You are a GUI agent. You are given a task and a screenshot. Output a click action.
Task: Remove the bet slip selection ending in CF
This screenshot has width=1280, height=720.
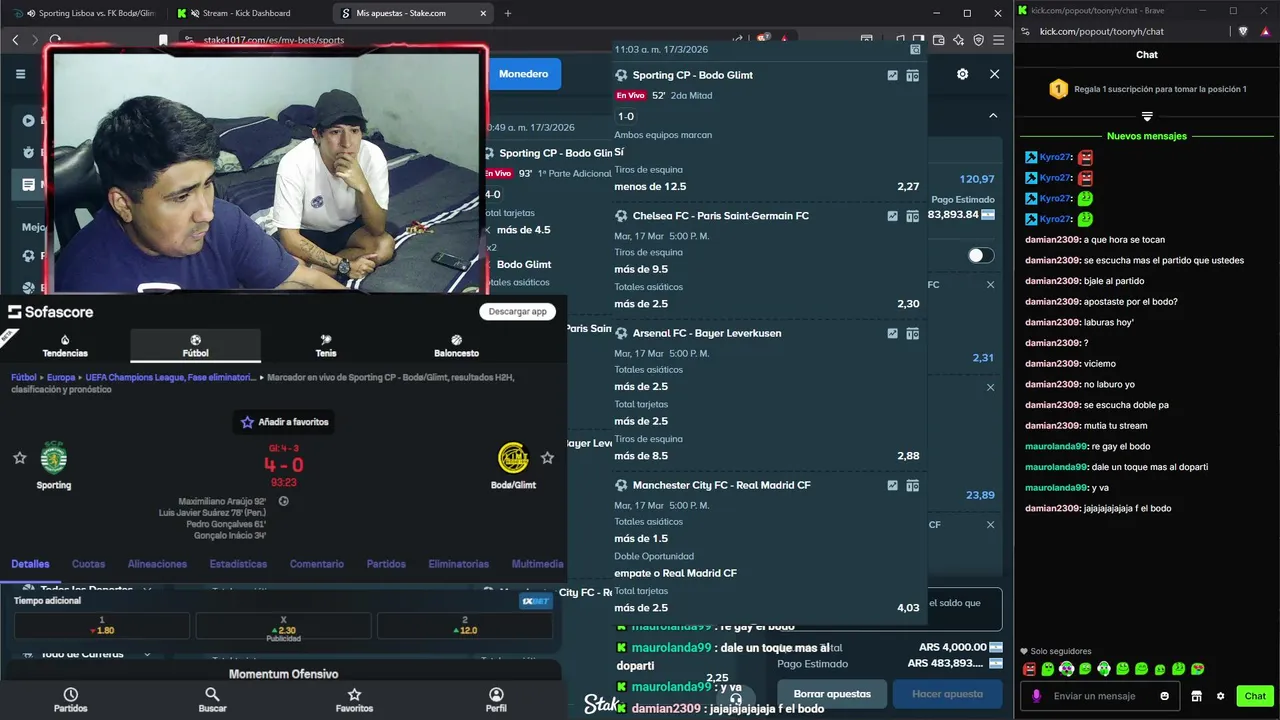click(x=991, y=524)
